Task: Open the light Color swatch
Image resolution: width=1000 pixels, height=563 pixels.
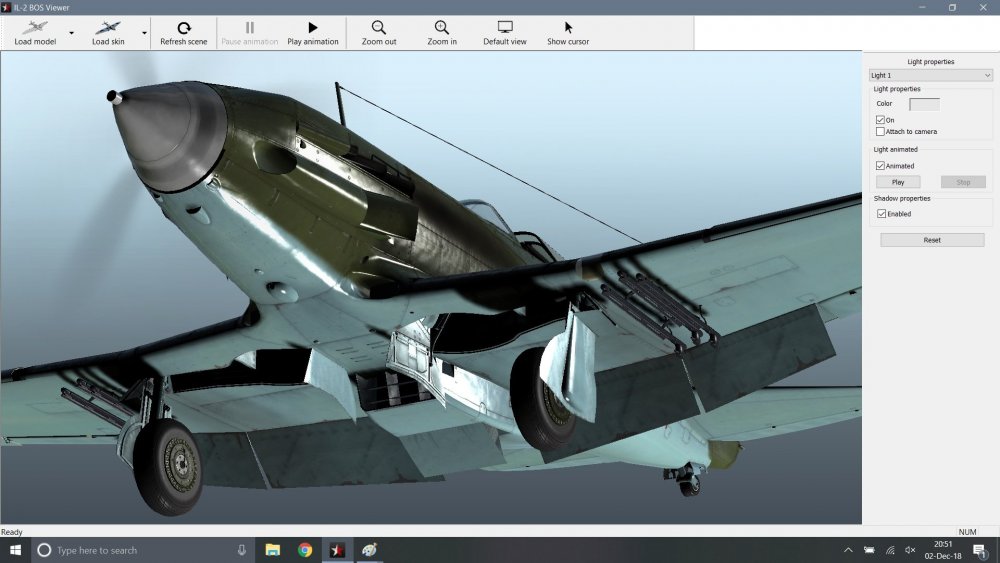Action: click(924, 104)
